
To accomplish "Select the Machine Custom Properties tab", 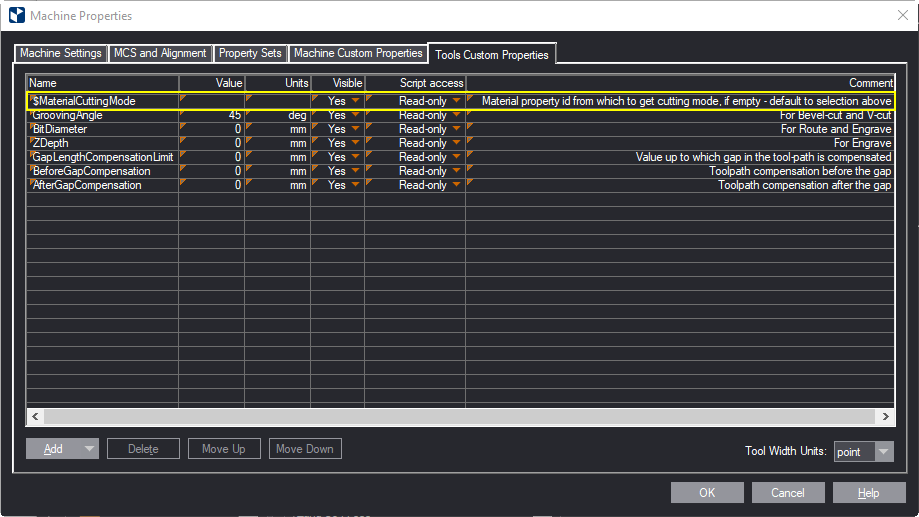I will coord(357,53).
